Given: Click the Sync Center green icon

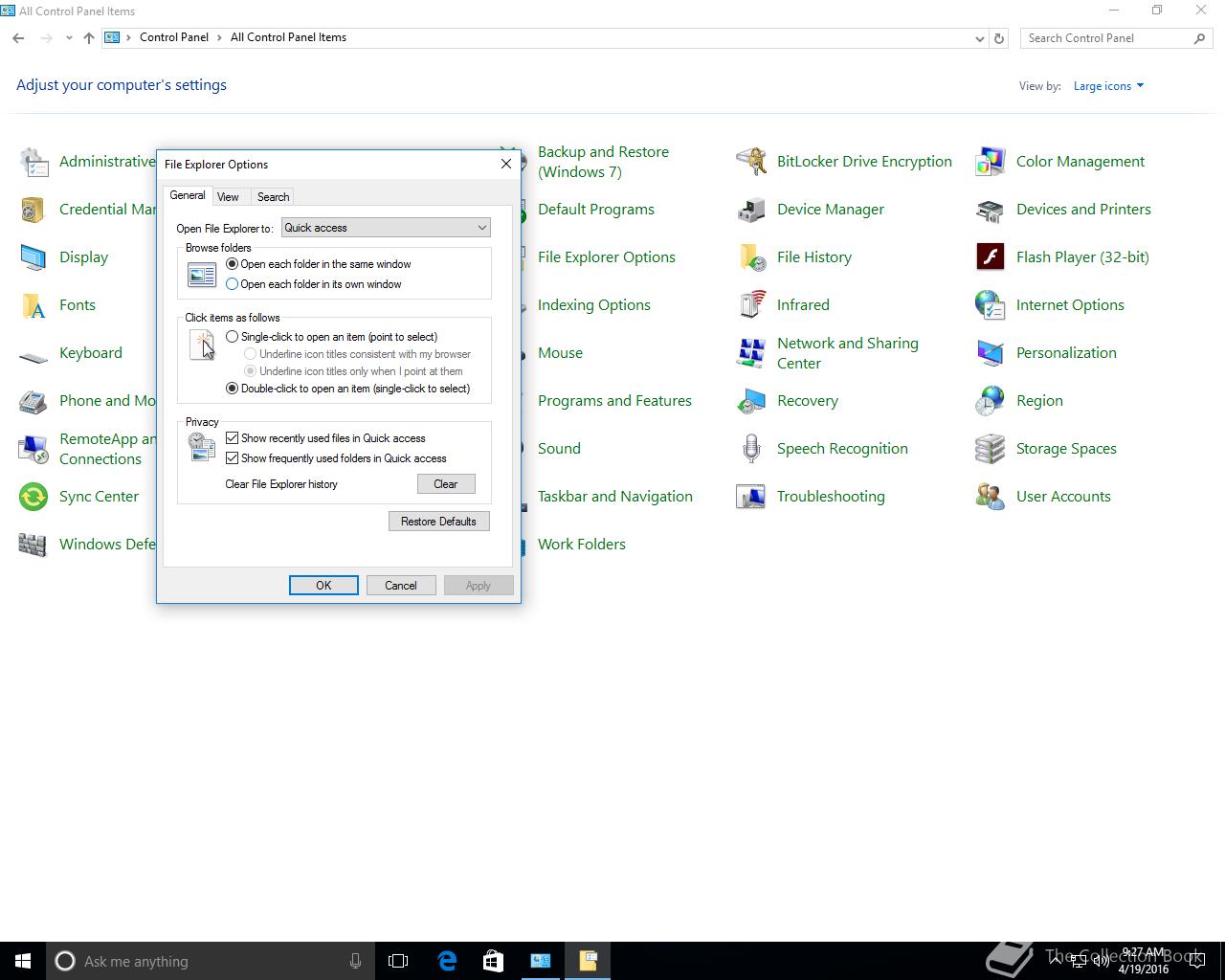Looking at the screenshot, I should coord(33,497).
